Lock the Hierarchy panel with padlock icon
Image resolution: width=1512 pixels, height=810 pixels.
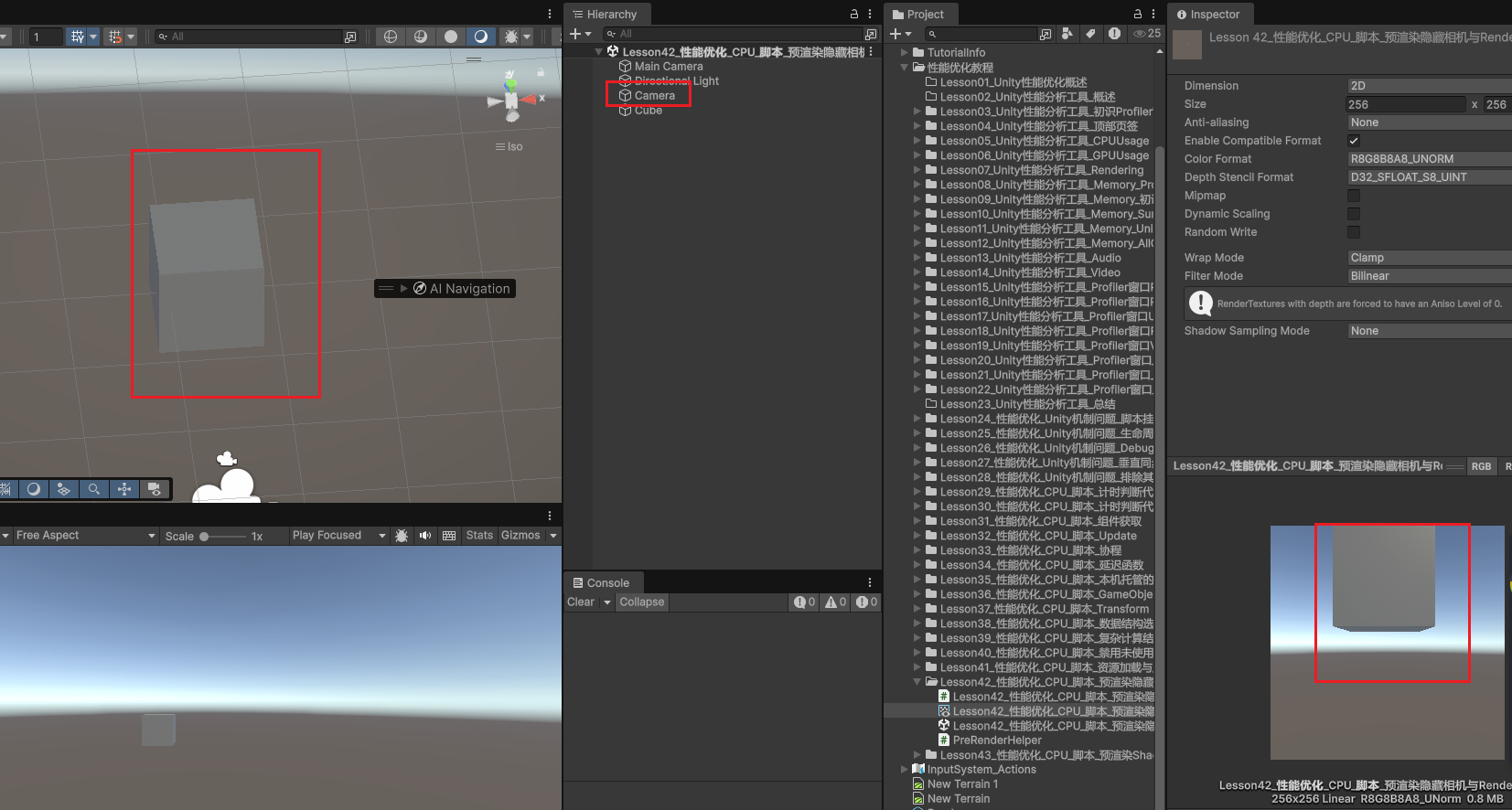pyautogui.click(x=854, y=14)
